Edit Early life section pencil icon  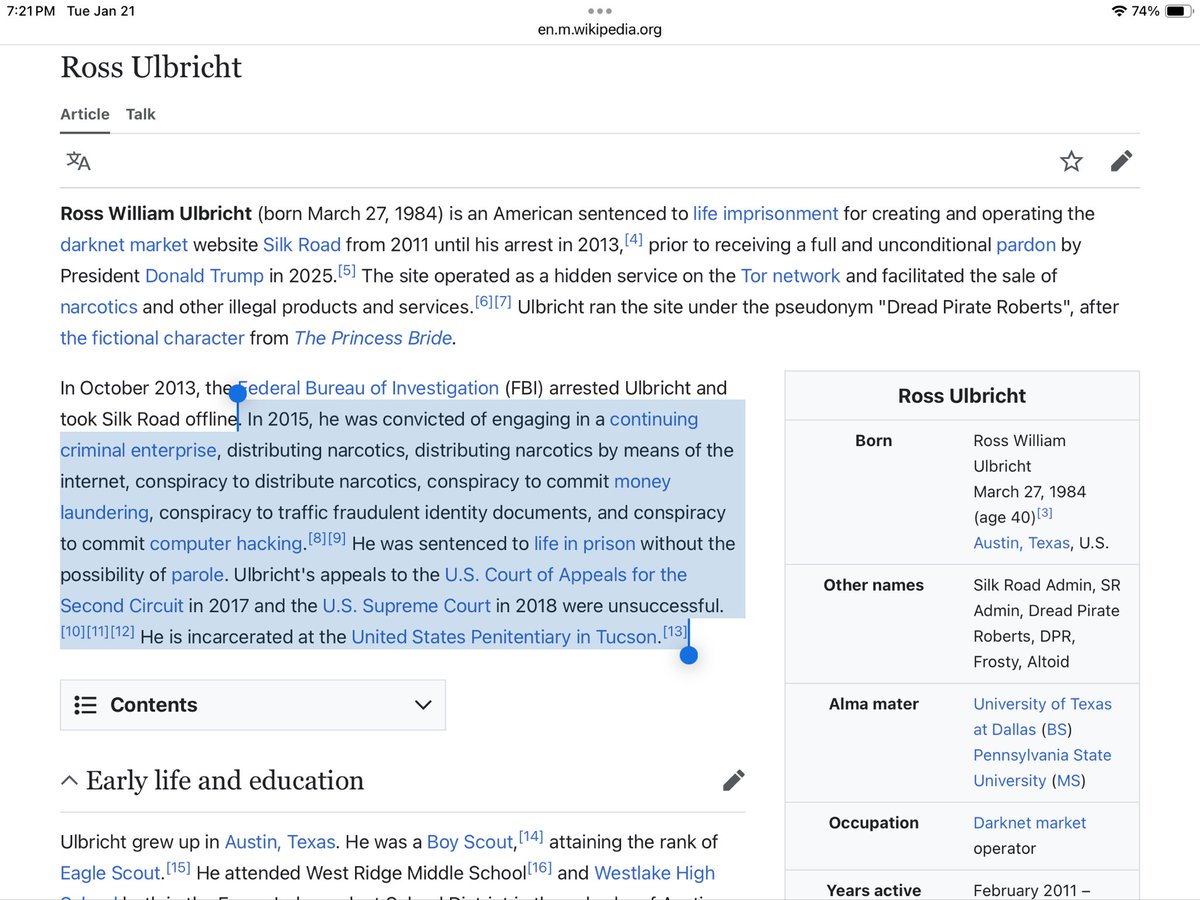click(x=733, y=780)
